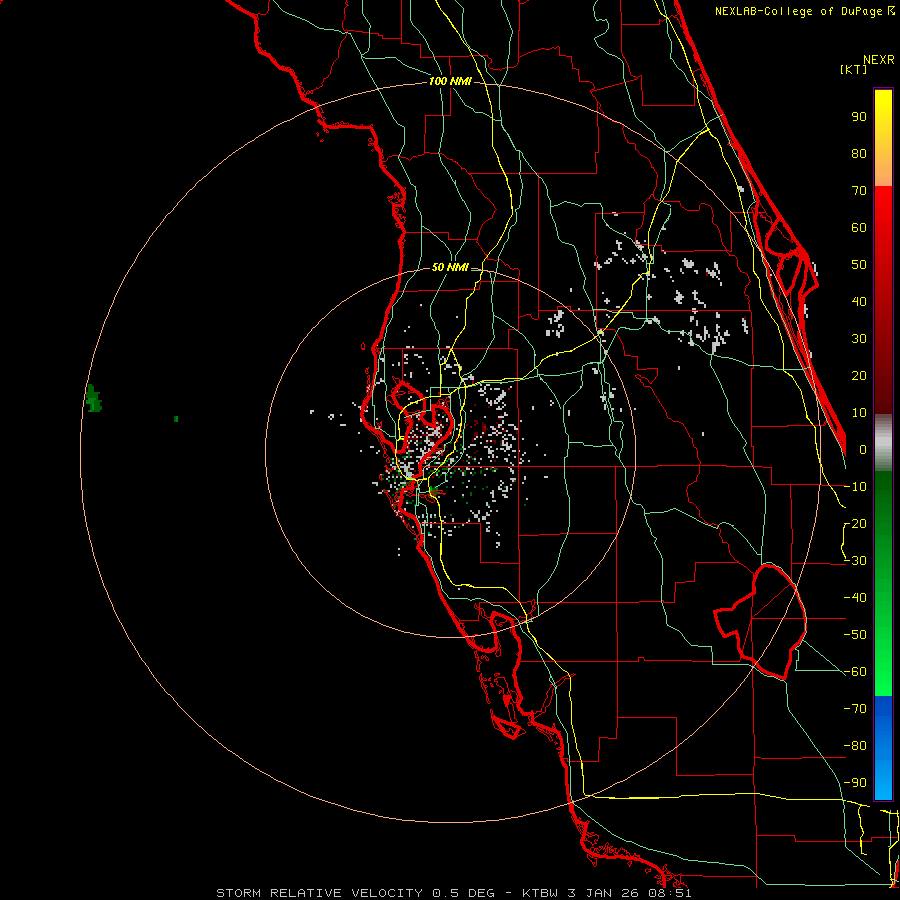This screenshot has height=900, width=900.
Task: Click the -50 value on the velocity scale
Action: (855, 635)
